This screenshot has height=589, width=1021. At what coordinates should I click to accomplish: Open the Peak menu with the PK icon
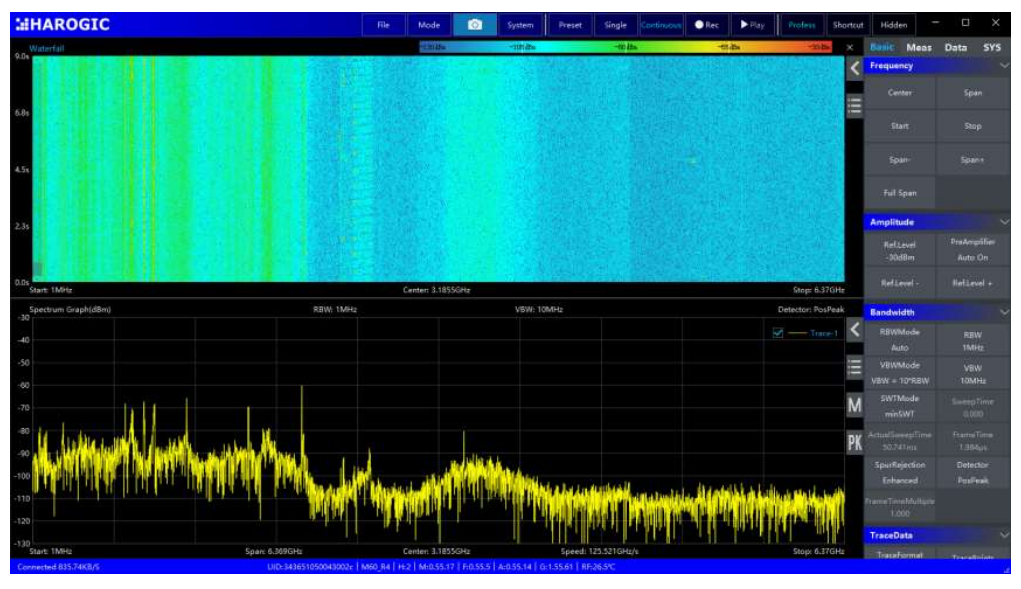[x=854, y=443]
